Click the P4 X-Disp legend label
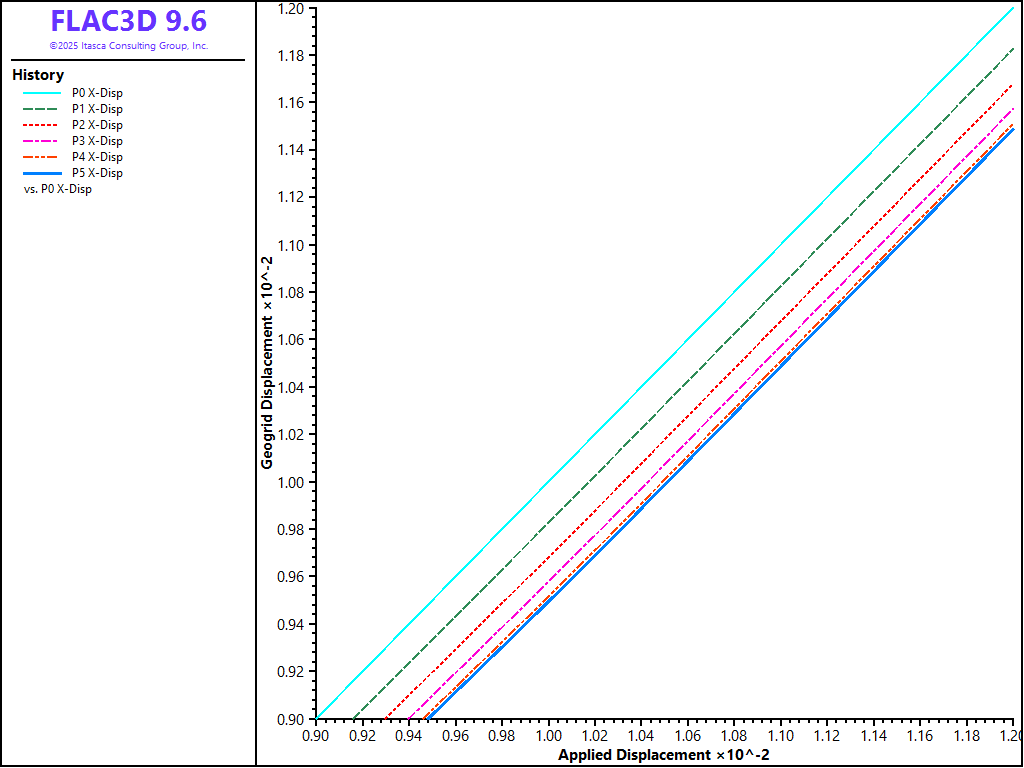 click(97, 157)
